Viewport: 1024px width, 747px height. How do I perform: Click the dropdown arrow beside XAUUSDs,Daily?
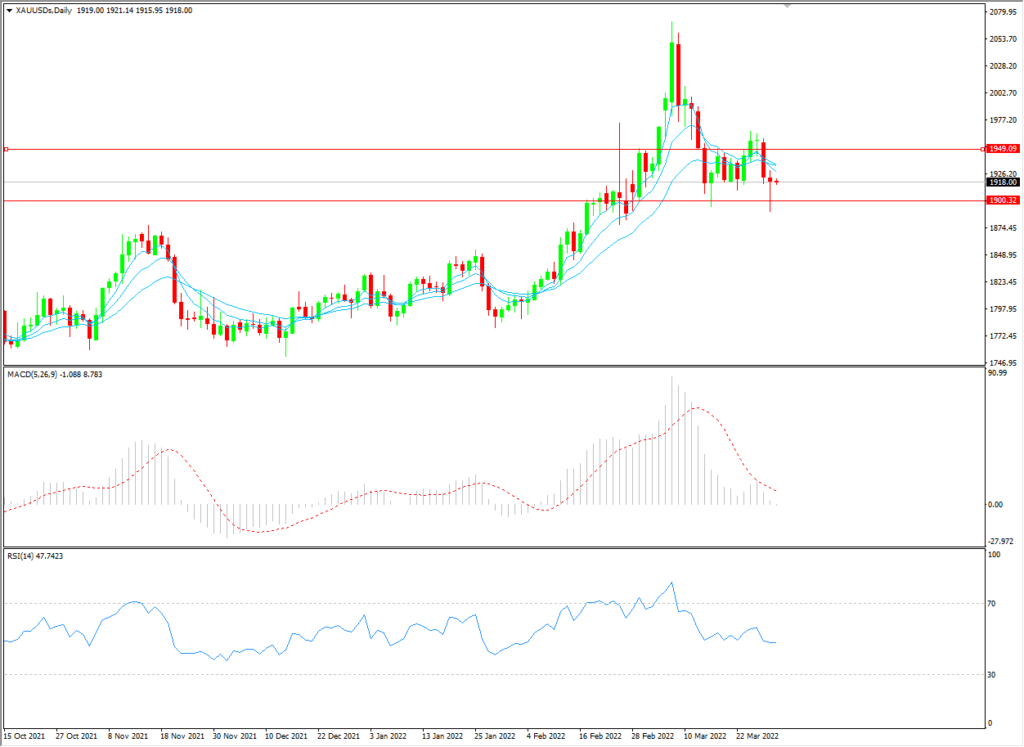[x=9, y=10]
